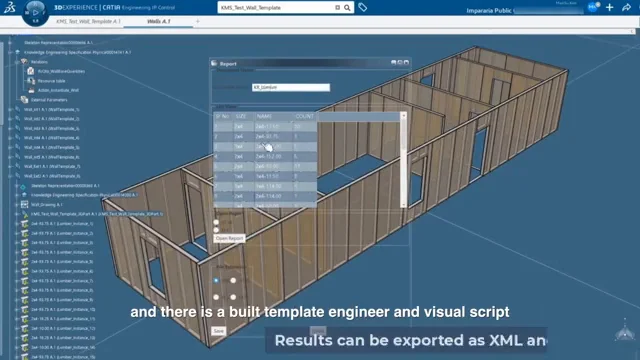
Task: Expand the Skeleton Representation top tree node
Action: pyautogui.click(x=10, y=42)
